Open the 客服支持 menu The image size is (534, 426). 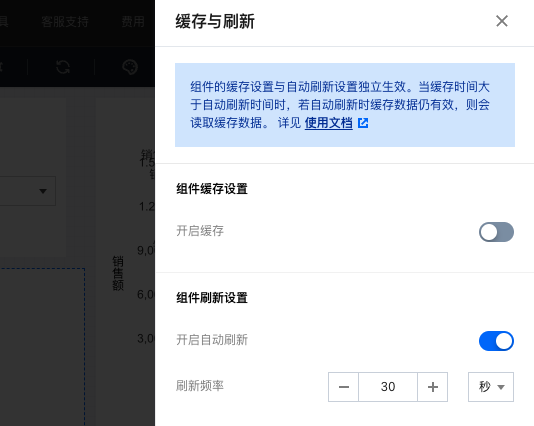click(x=65, y=22)
